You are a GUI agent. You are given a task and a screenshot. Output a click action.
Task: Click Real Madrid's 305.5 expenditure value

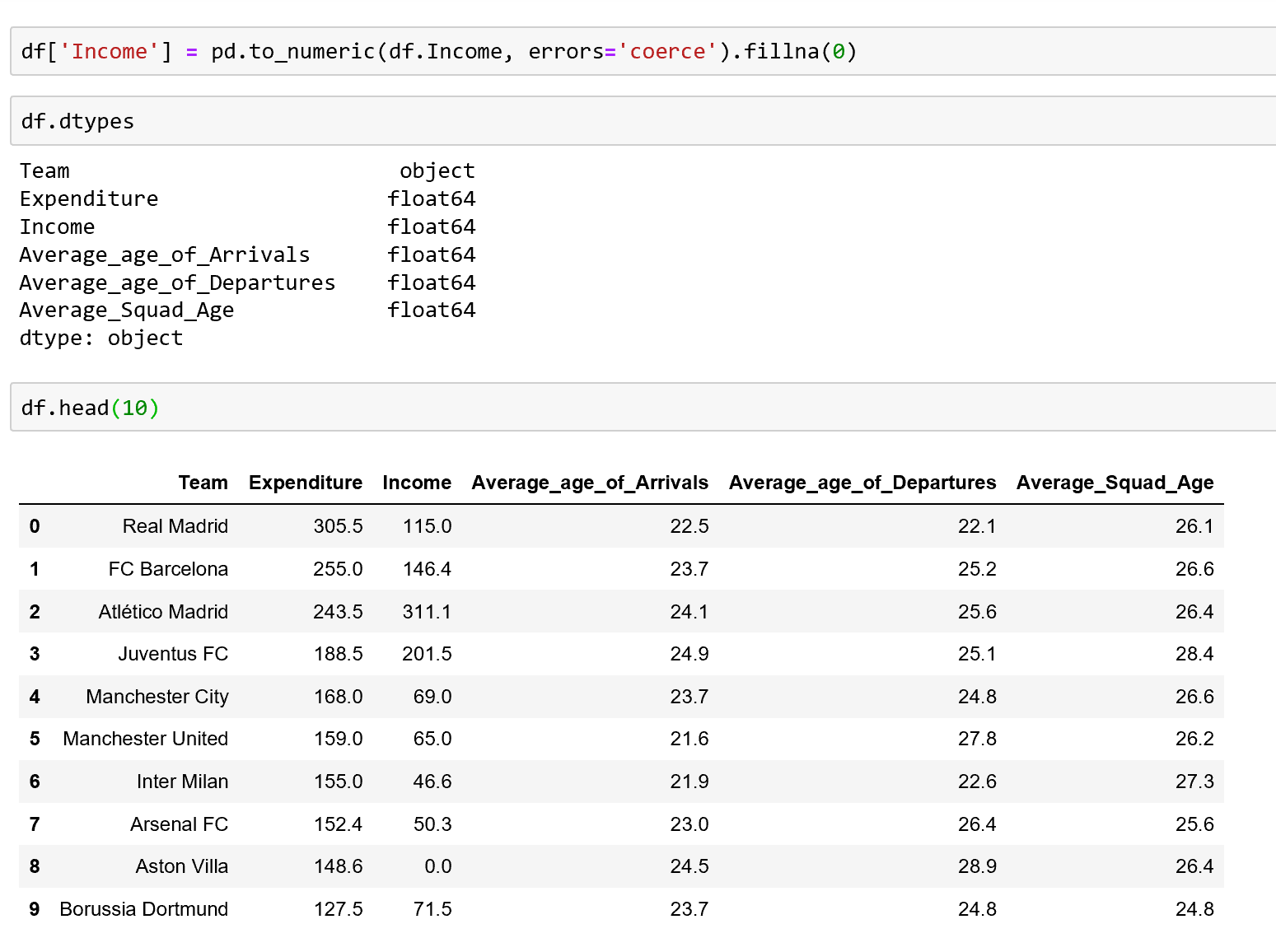pos(338,526)
